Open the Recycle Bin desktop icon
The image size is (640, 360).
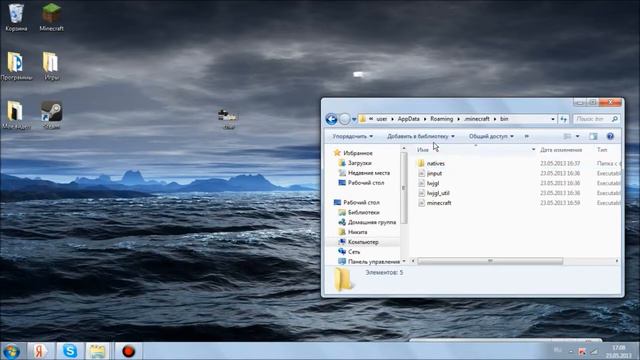pyautogui.click(x=16, y=17)
